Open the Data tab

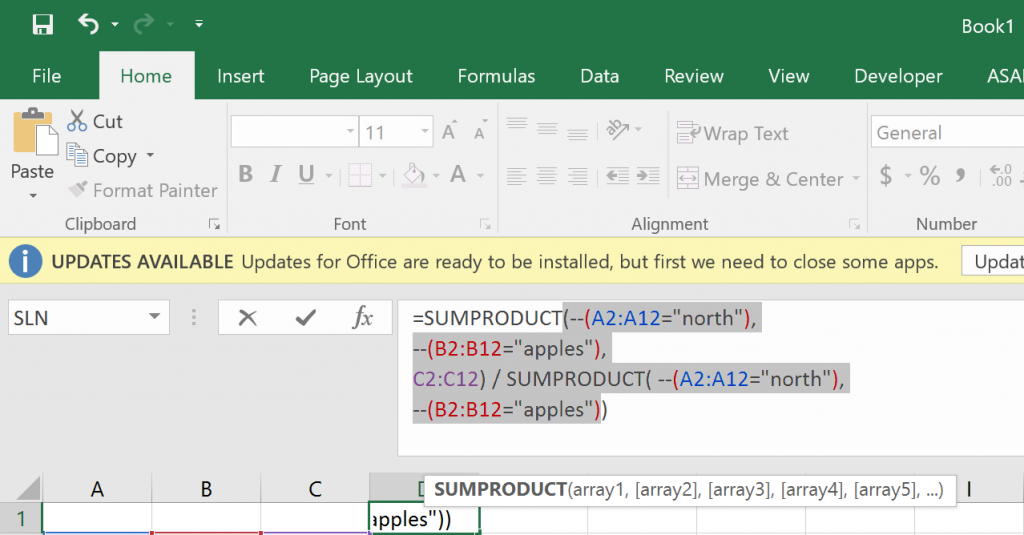[x=600, y=76]
